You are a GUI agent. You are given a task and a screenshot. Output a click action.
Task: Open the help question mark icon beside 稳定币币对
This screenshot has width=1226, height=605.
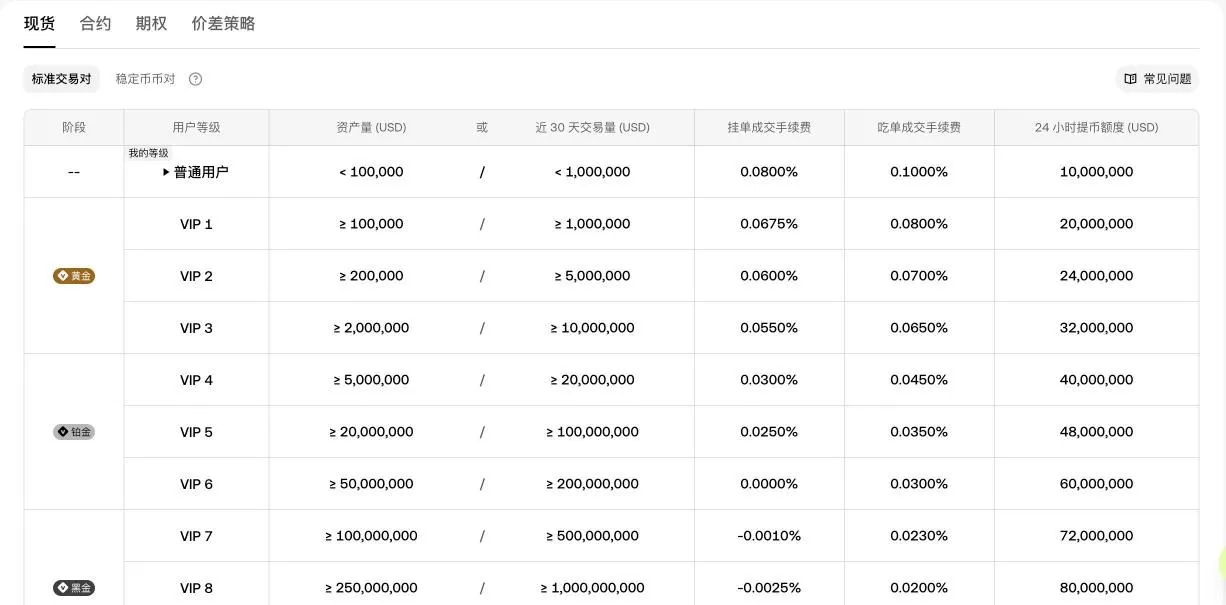pyautogui.click(x=196, y=79)
